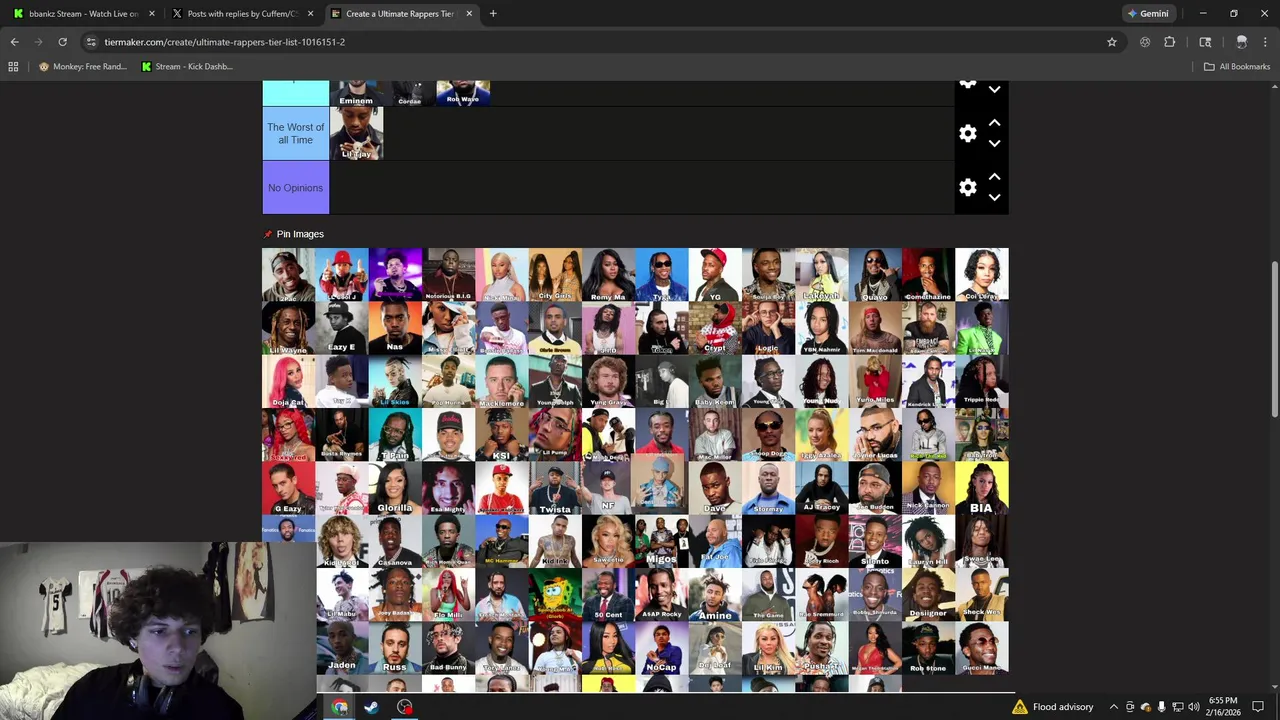Switch to bbankz Stream Kick tab
The height and width of the screenshot is (720, 1280).
click(84, 14)
